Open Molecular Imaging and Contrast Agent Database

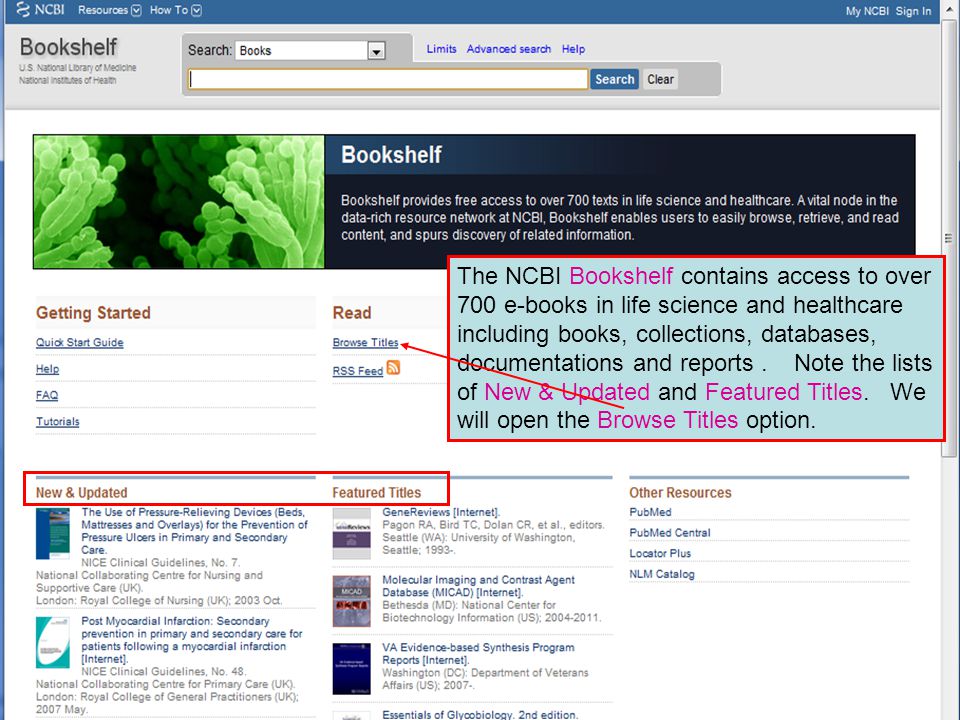coord(478,586)
